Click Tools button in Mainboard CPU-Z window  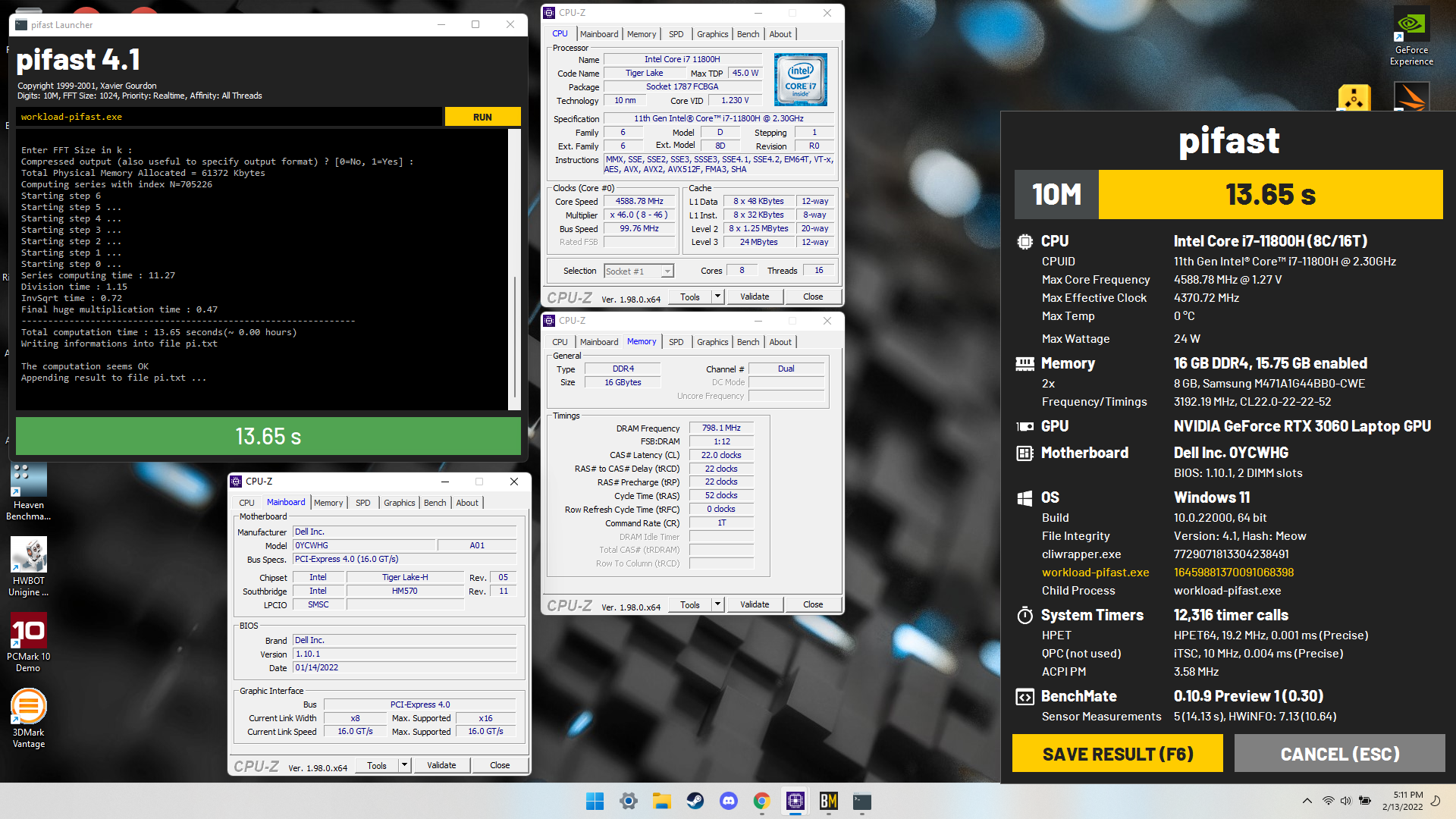pyautogui.click(x=377, y=765)
